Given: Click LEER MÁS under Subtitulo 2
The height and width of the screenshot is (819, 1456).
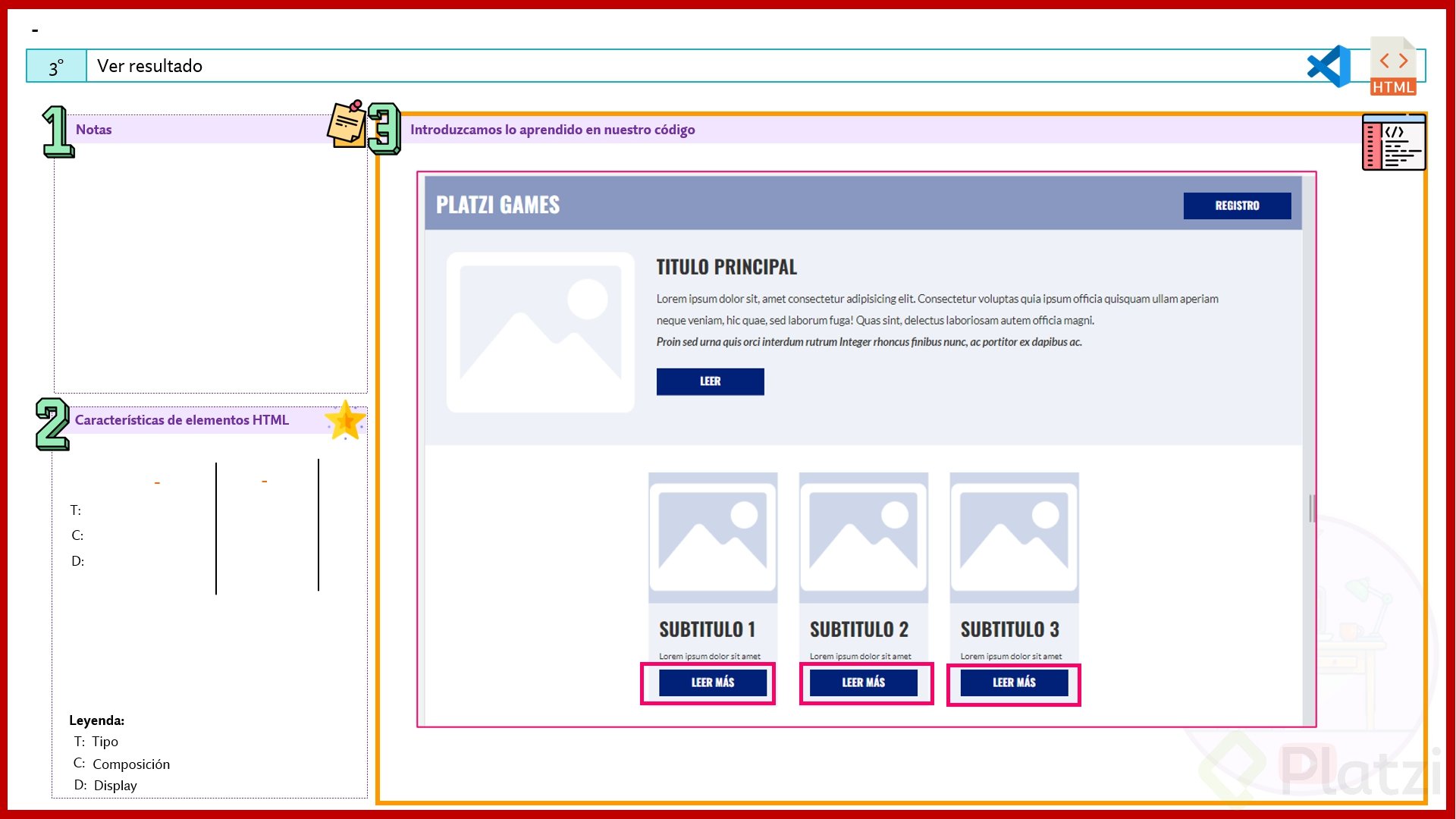Looking at the screenshot, I should 863,682.
